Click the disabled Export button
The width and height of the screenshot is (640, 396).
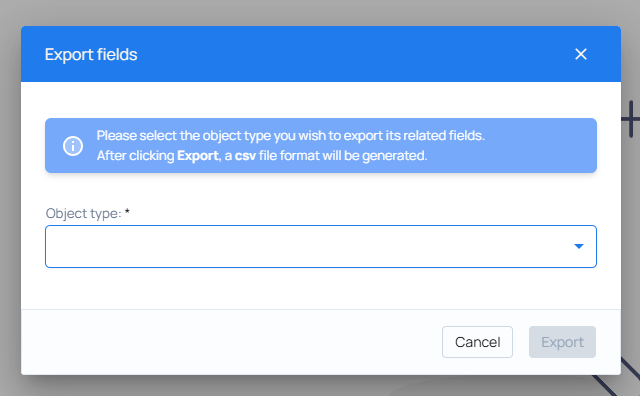(562, 342)
